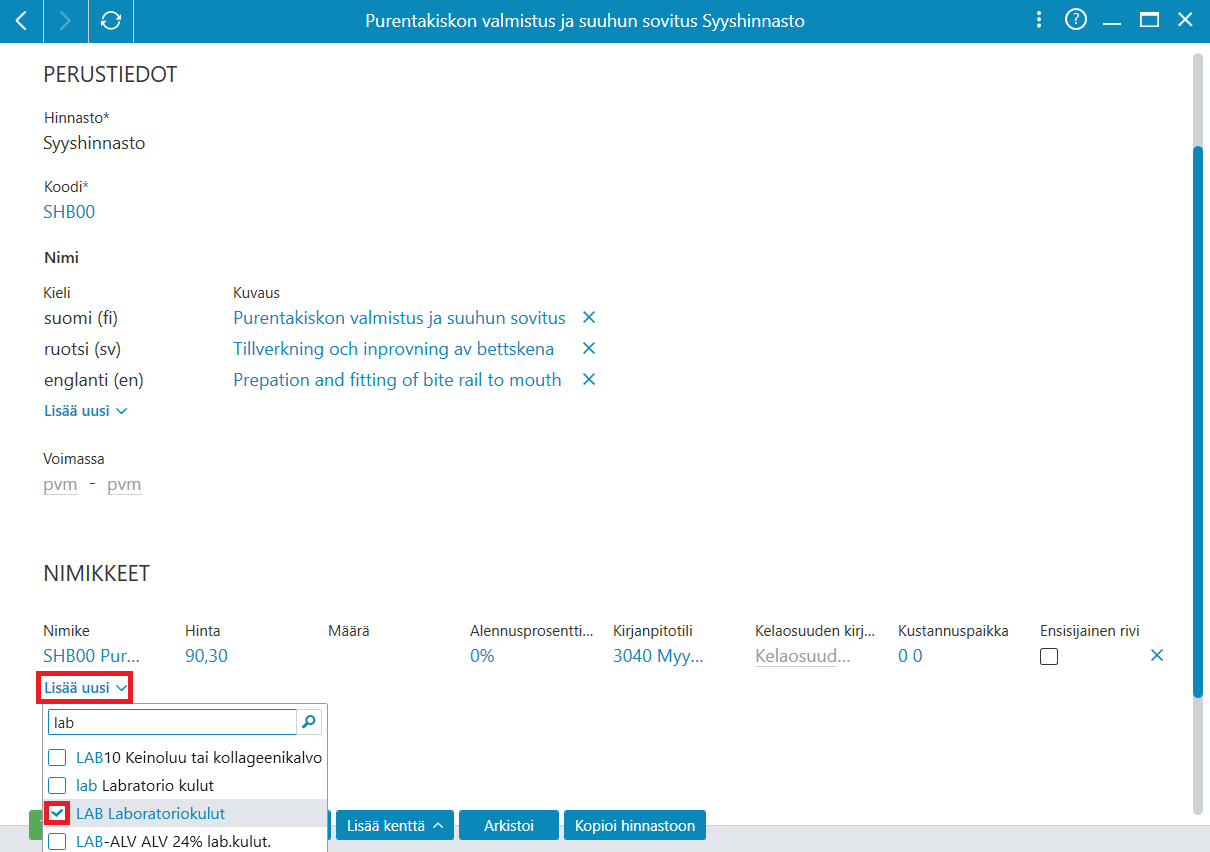Check the LAB-ALV ALV 24% lab.kulut box

point(58,841)
